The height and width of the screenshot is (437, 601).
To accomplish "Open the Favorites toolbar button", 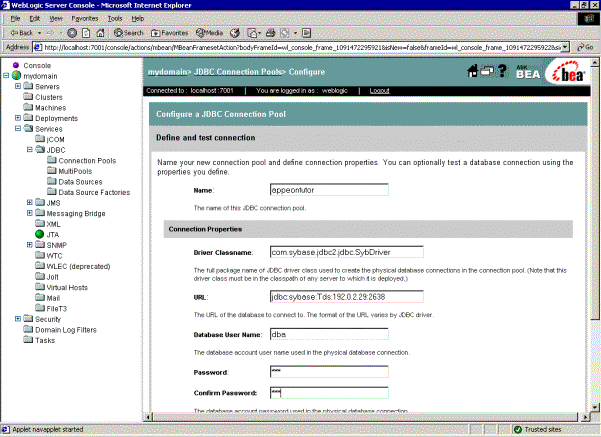I will tap(173, 32).
